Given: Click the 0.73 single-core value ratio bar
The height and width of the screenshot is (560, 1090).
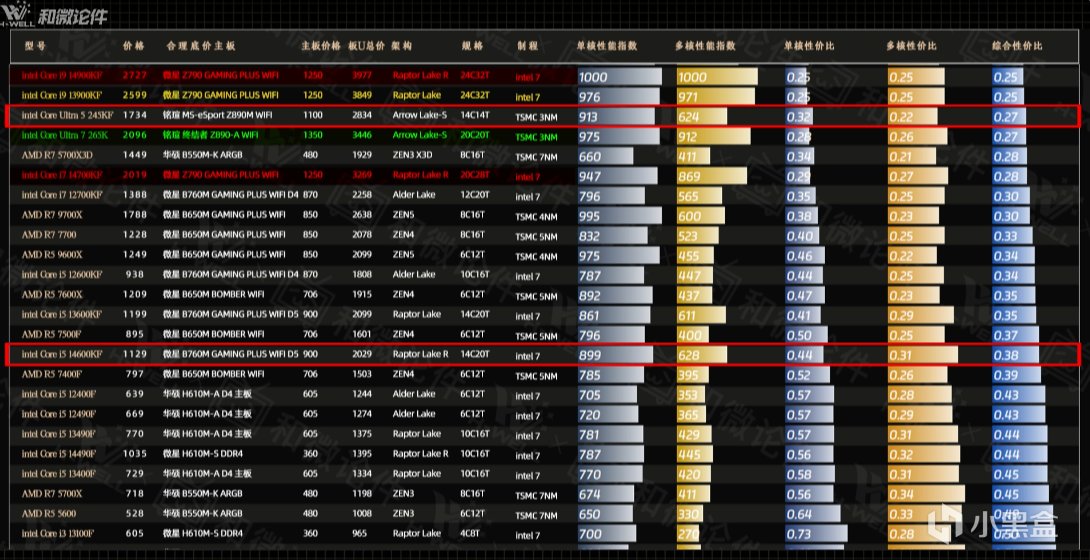Looking at the screenshot, I should [x=817, y=534].
